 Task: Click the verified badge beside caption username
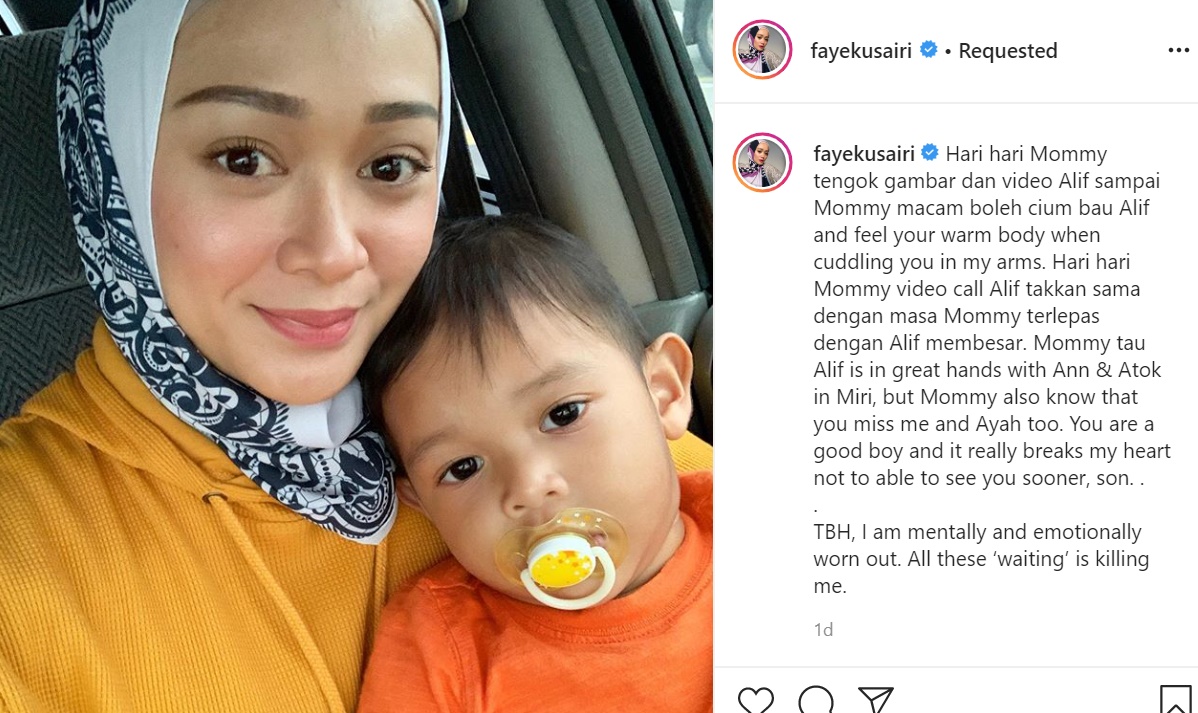(930, 153)
